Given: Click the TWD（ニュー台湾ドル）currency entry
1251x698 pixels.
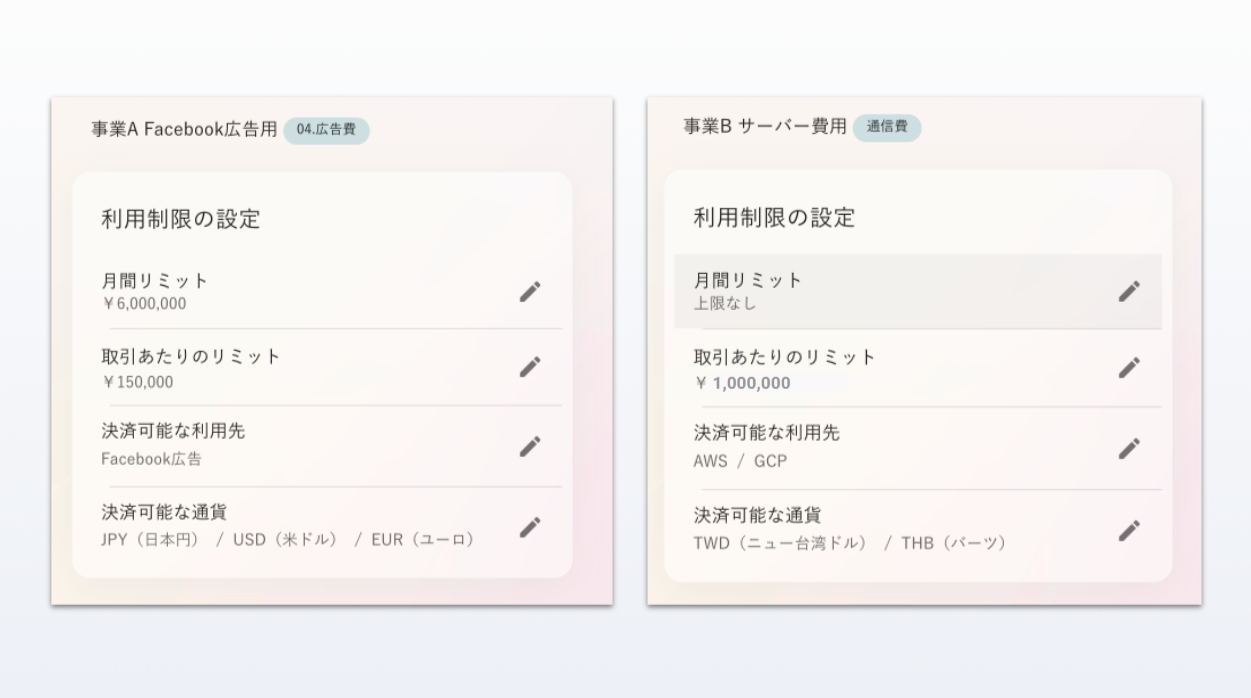Looking at the screenshot, I should click(780, 543).
